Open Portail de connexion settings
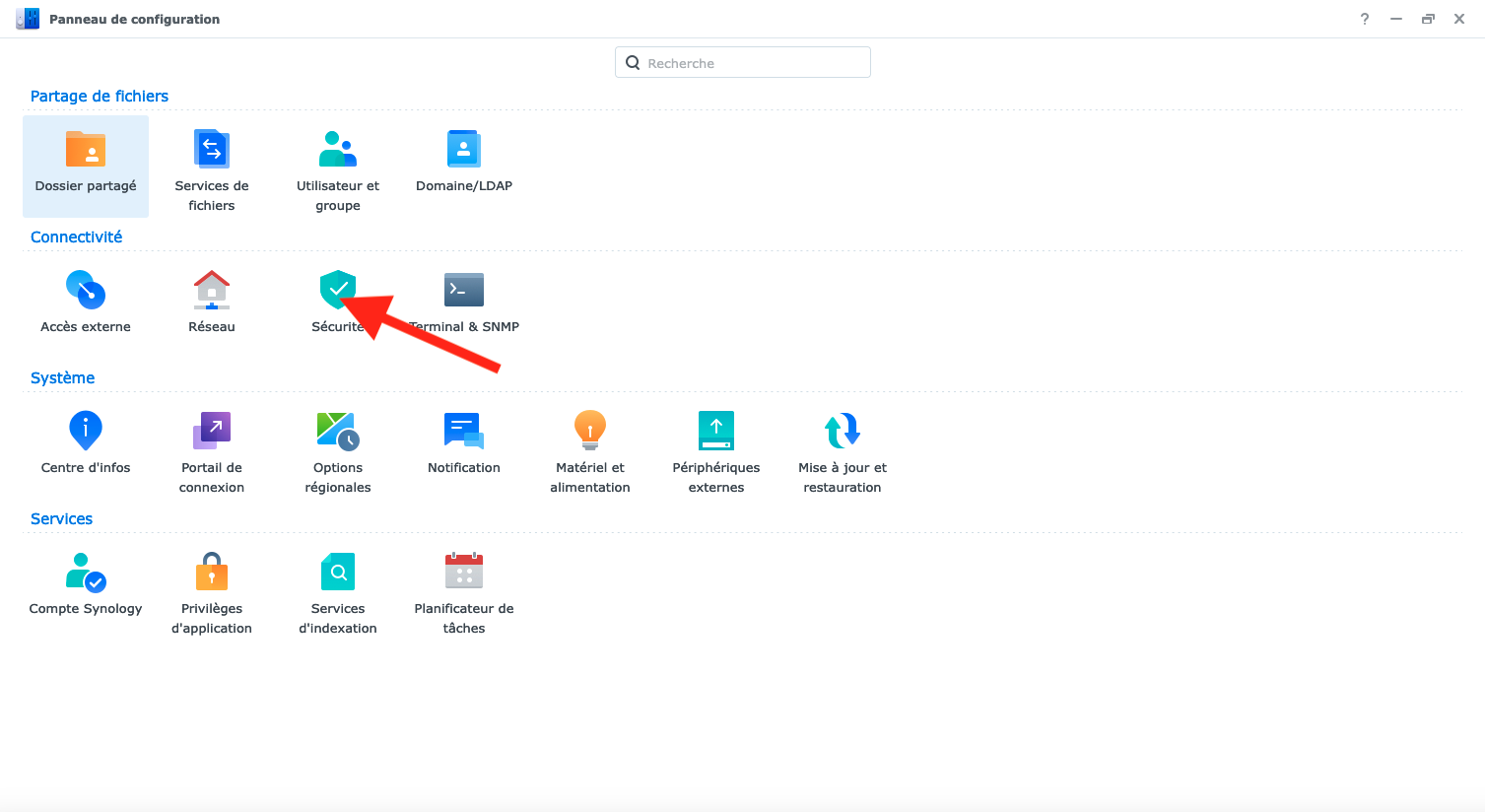This screenshot has width=1485, height=812. pyautogui.click(x=212, y=432)
